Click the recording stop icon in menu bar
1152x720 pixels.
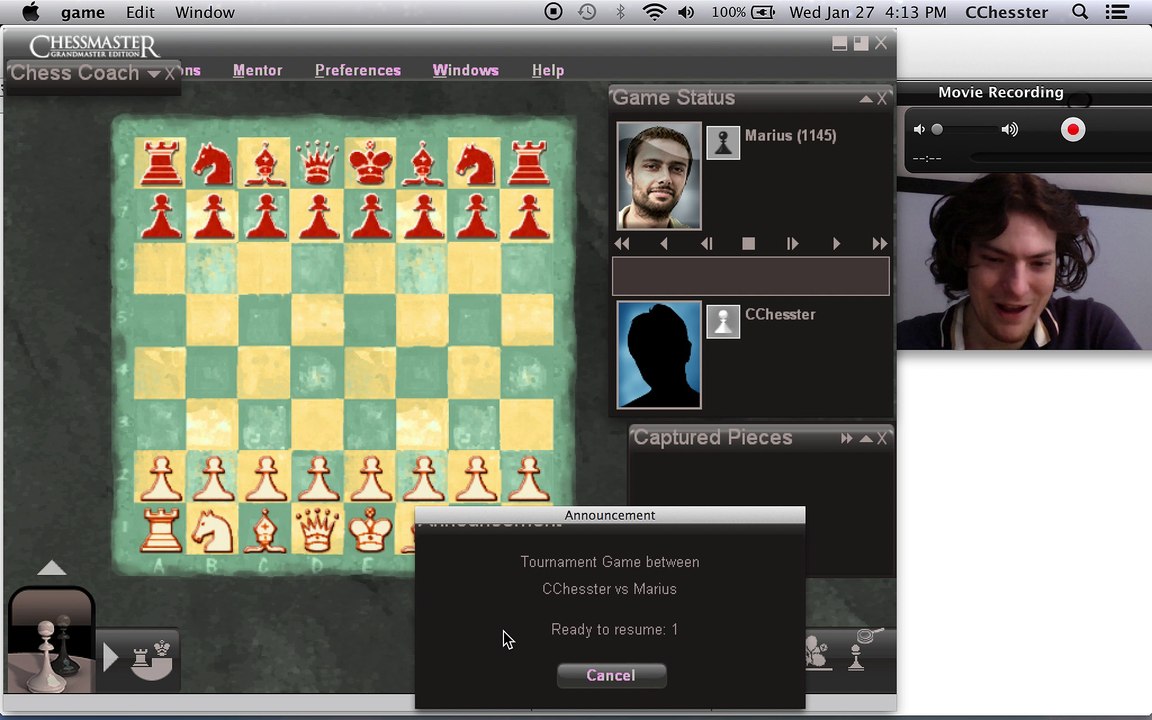tap(553, 12)
